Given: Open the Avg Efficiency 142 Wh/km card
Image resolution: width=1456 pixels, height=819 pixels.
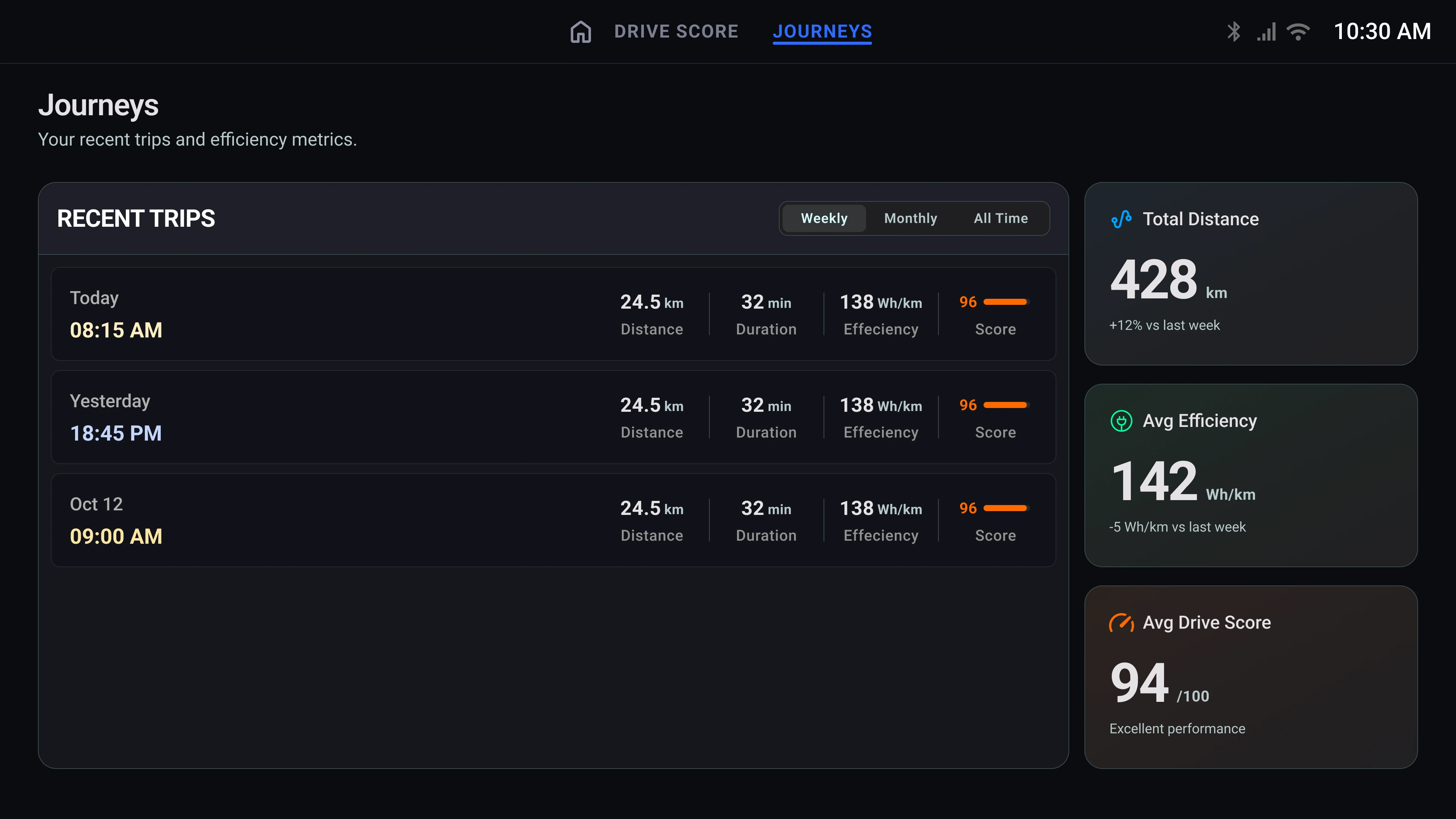Looking at the screenshot, I should pos(1251,475).
